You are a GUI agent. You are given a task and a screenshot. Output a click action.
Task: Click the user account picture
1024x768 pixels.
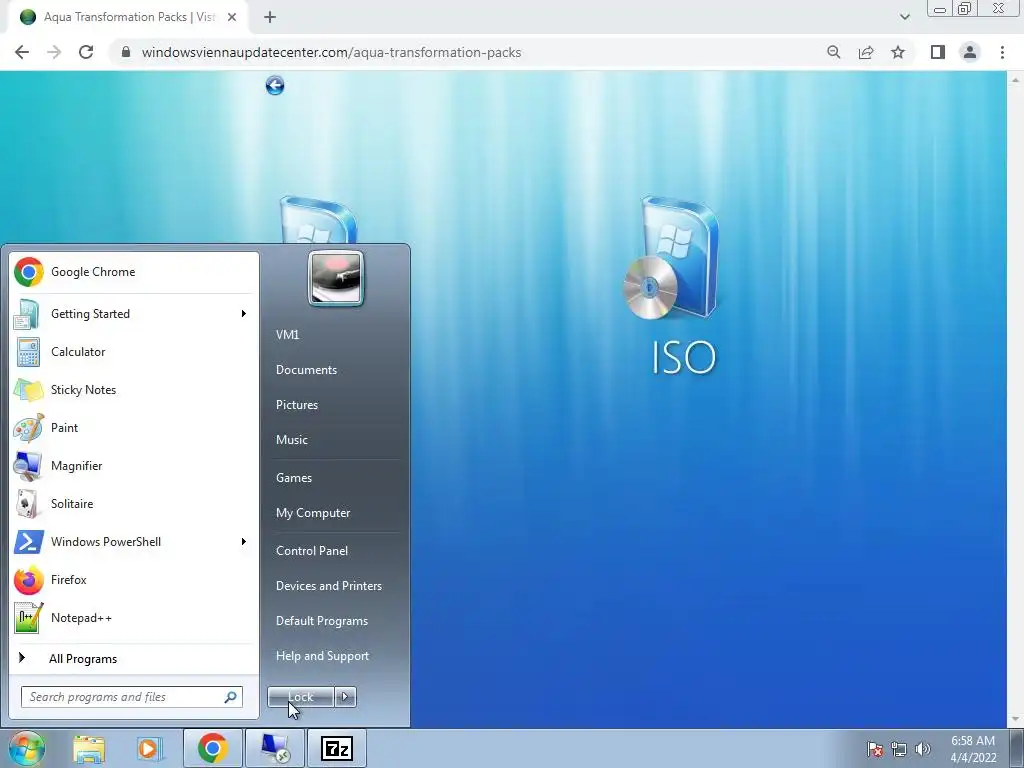pyautogui.click(x=336, y=279)
